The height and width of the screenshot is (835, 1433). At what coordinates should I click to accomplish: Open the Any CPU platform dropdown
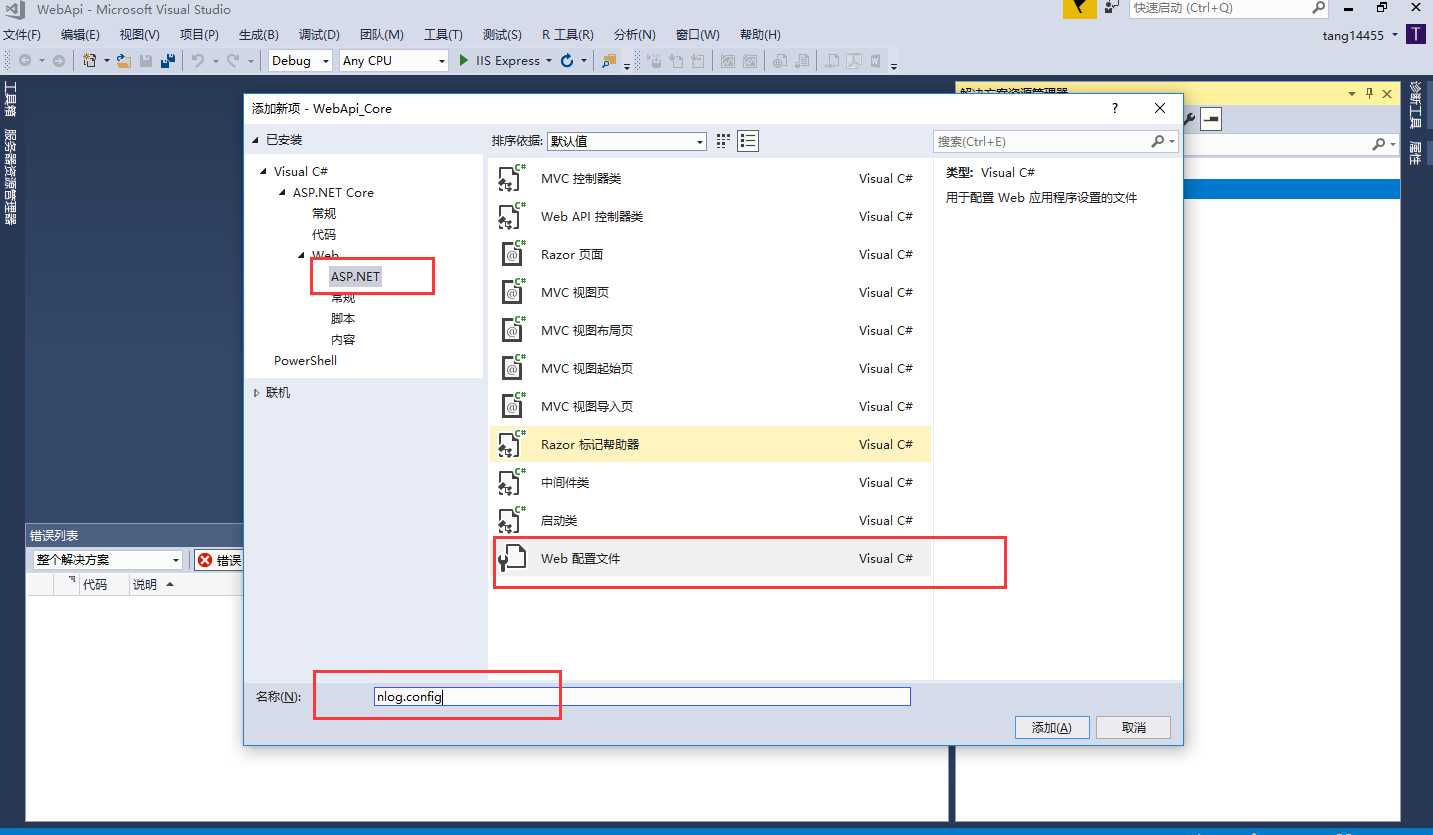pyautogui.click(x=394, y=61)
